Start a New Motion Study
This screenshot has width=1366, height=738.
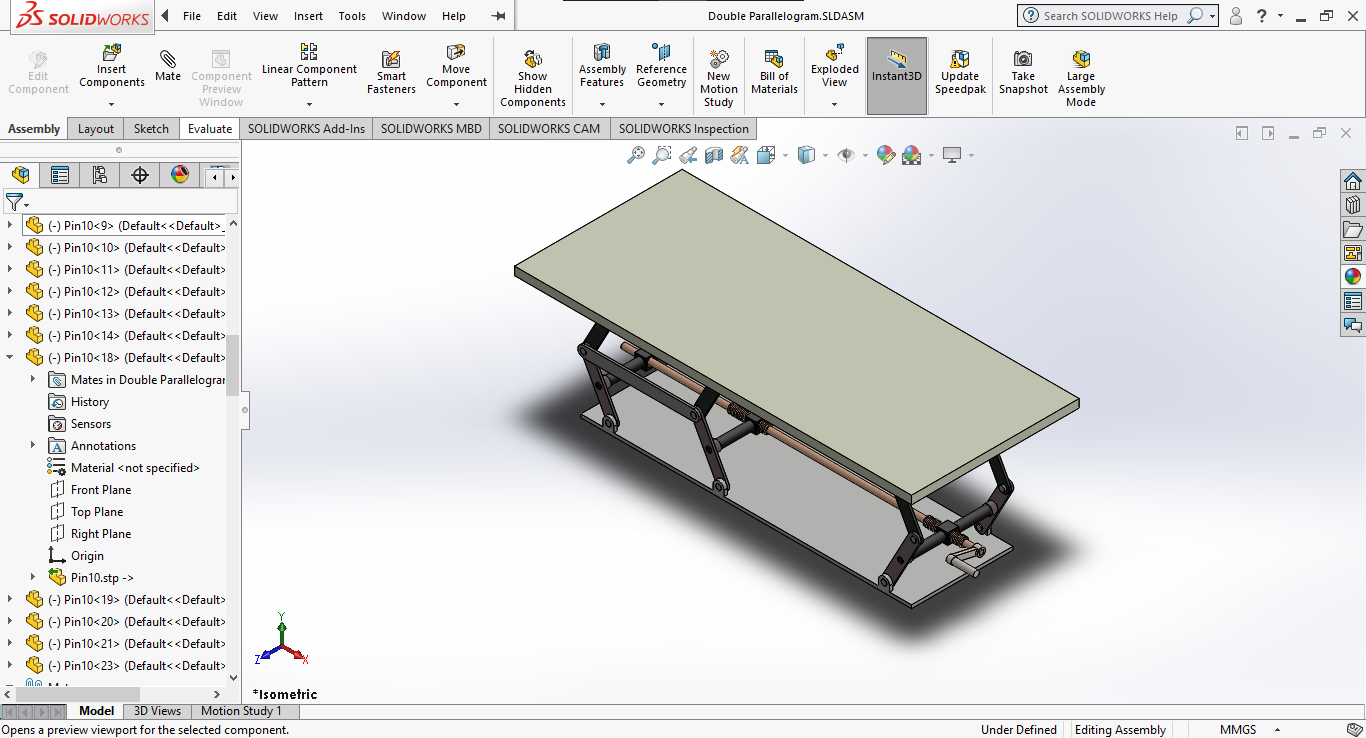click(718, 79)
